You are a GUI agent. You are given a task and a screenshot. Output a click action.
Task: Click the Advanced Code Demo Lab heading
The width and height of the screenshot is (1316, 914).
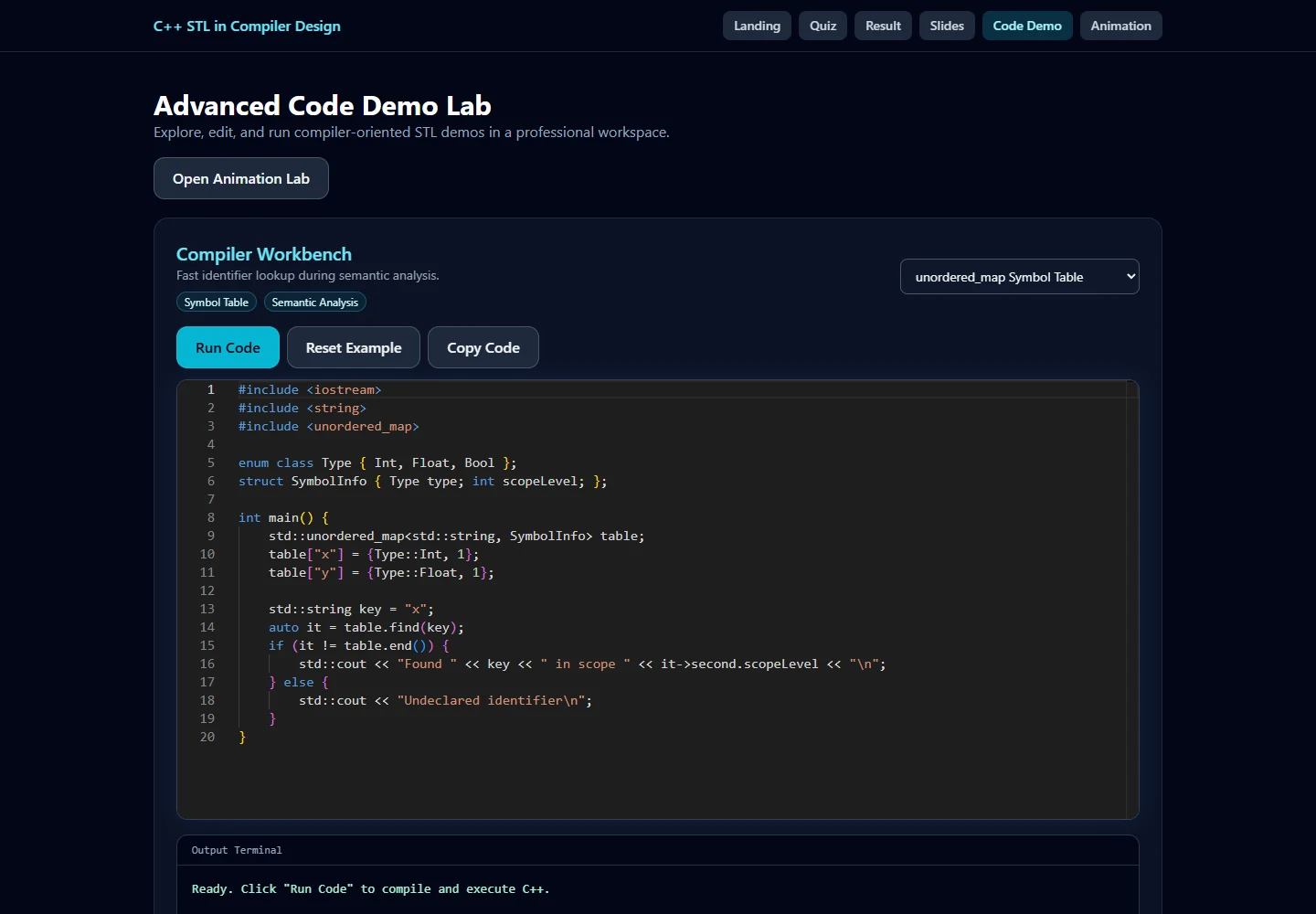point(323,106)
